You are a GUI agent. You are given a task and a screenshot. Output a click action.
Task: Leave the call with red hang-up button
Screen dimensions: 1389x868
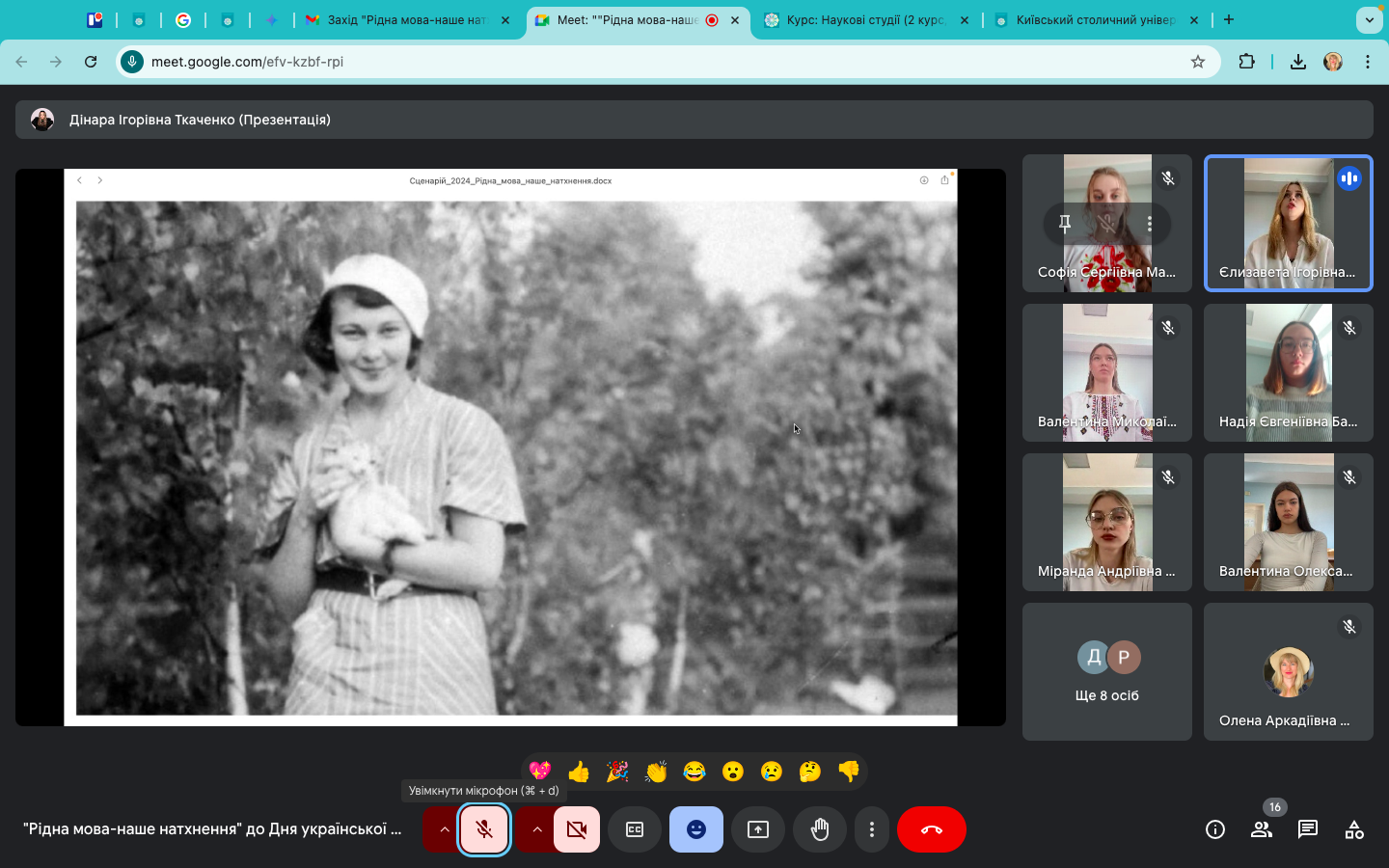pyautogui.click(x=932, y=829)
